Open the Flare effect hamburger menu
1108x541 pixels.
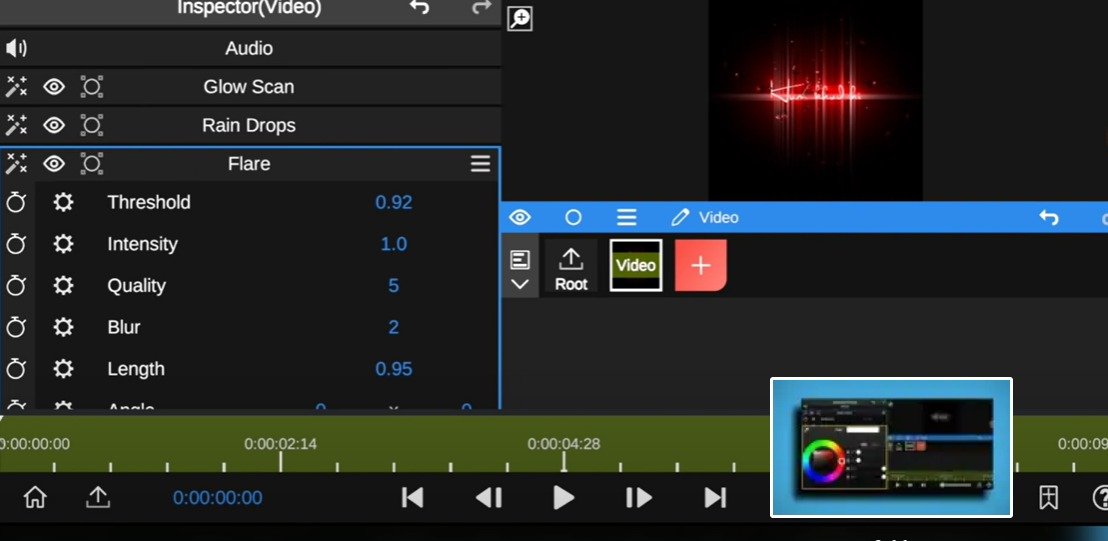click(480, 164)
